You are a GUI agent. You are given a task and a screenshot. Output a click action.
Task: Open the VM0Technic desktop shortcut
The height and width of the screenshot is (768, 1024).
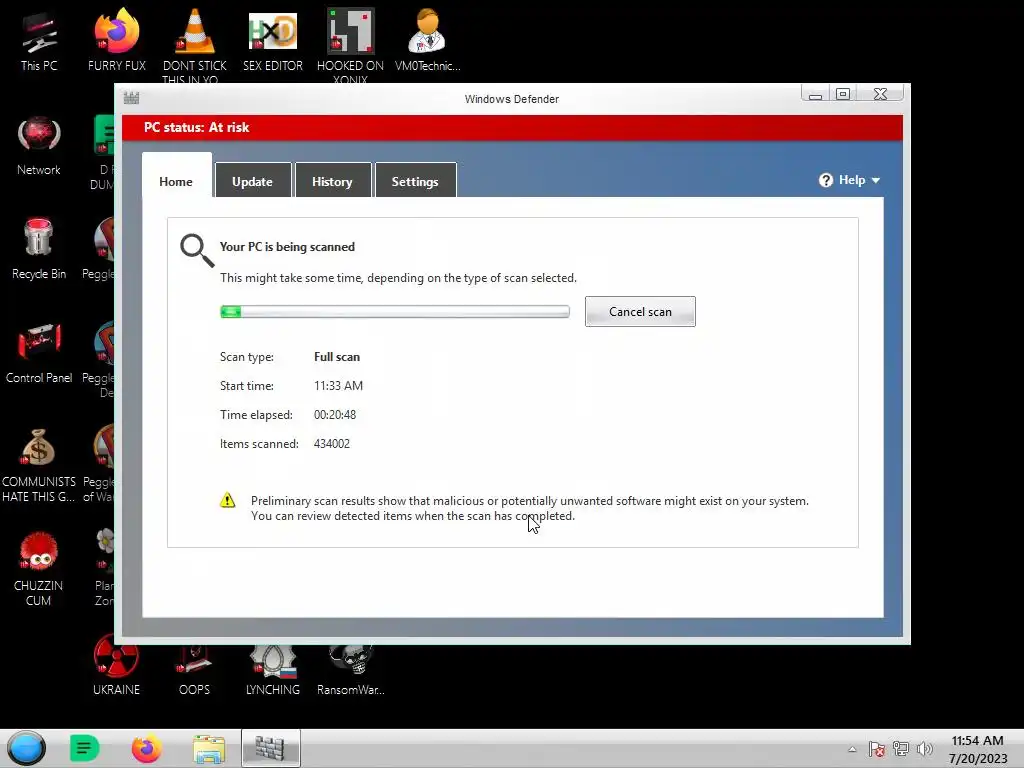pos(427,41)
